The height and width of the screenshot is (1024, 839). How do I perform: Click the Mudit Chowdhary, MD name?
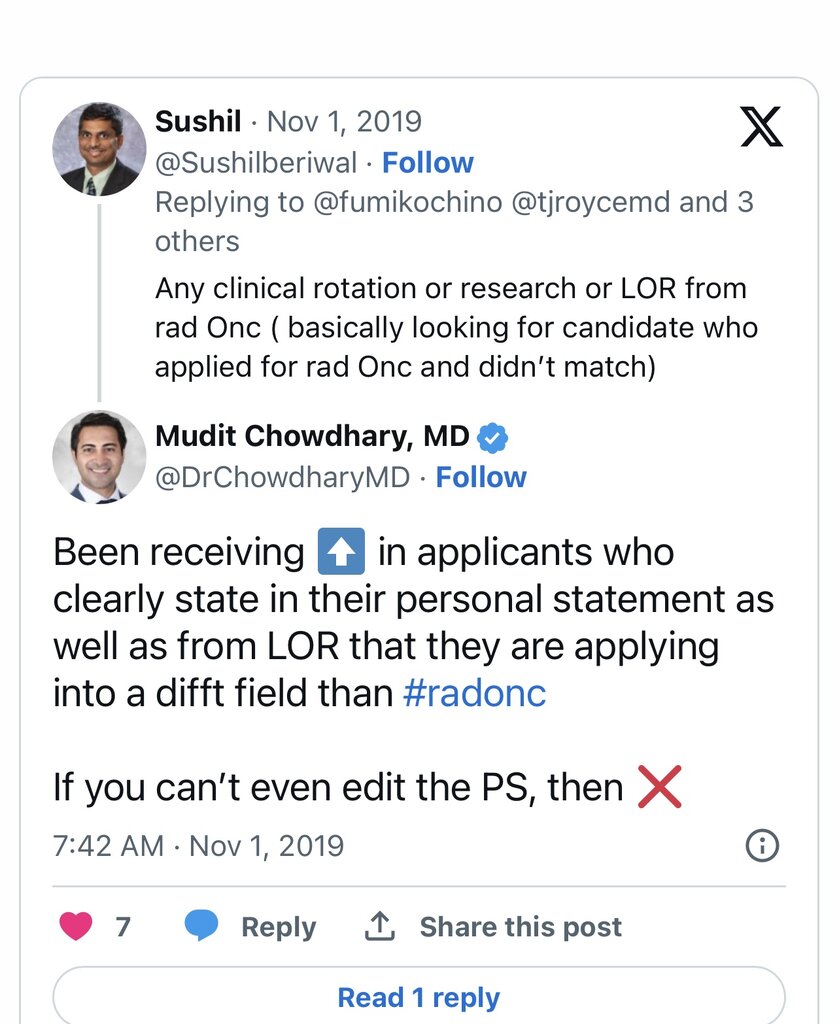coord(312,437)
